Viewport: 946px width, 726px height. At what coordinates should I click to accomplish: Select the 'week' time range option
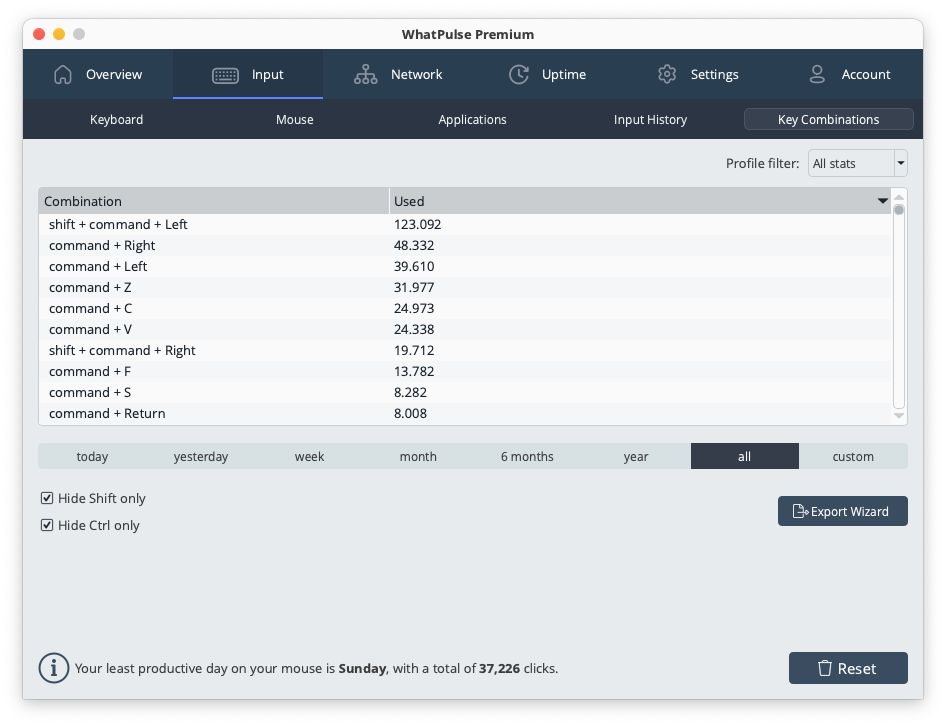[x=309, y=457]
